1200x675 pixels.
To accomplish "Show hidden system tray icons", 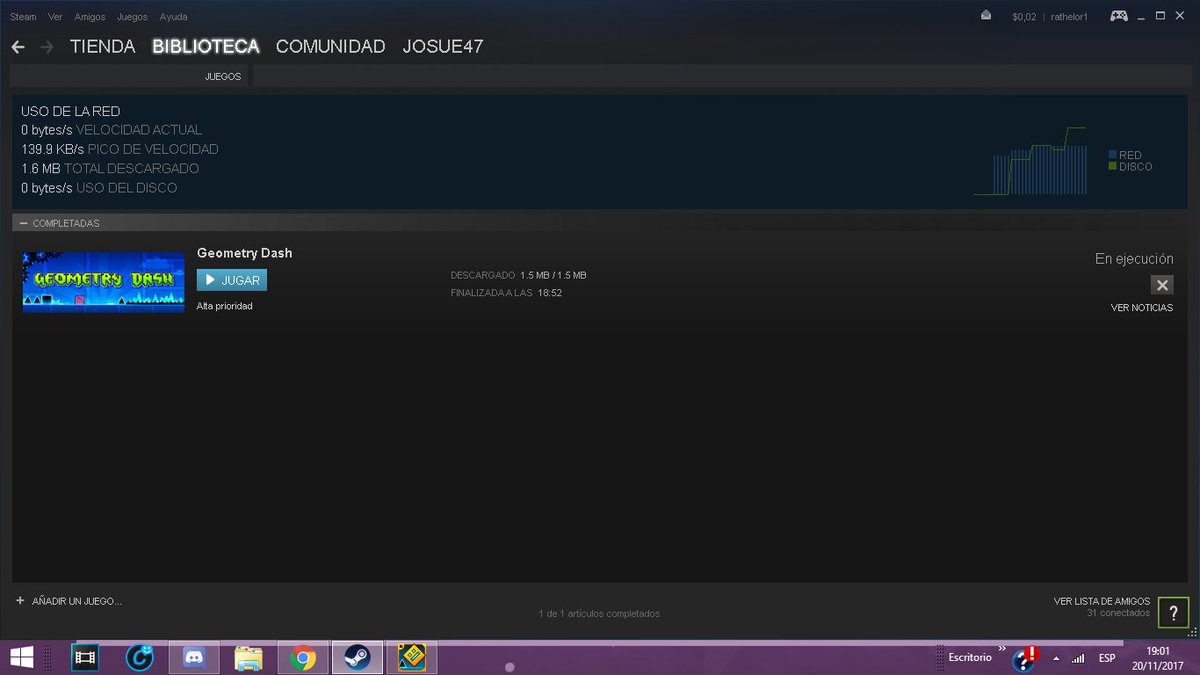I will pos(1056,659).
